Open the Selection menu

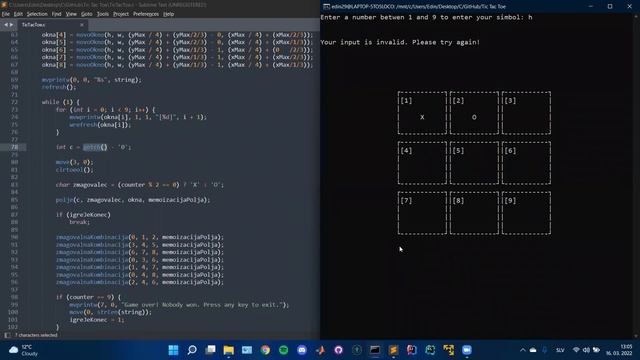(x=37, y=14)
